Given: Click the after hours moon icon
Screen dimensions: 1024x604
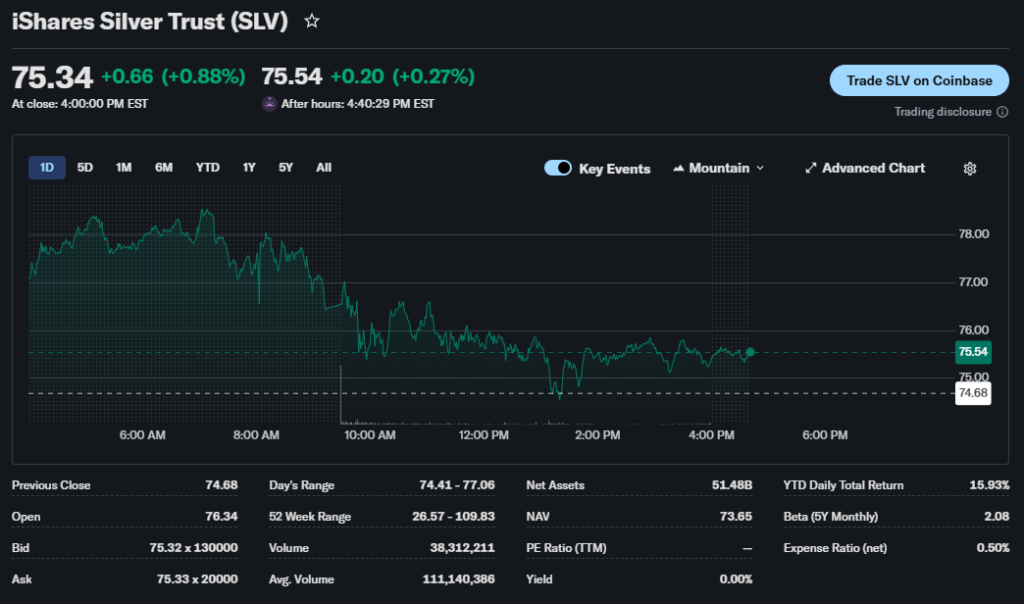Looking at the screenshot, I should pyautogui.click(x=269, y=103).
